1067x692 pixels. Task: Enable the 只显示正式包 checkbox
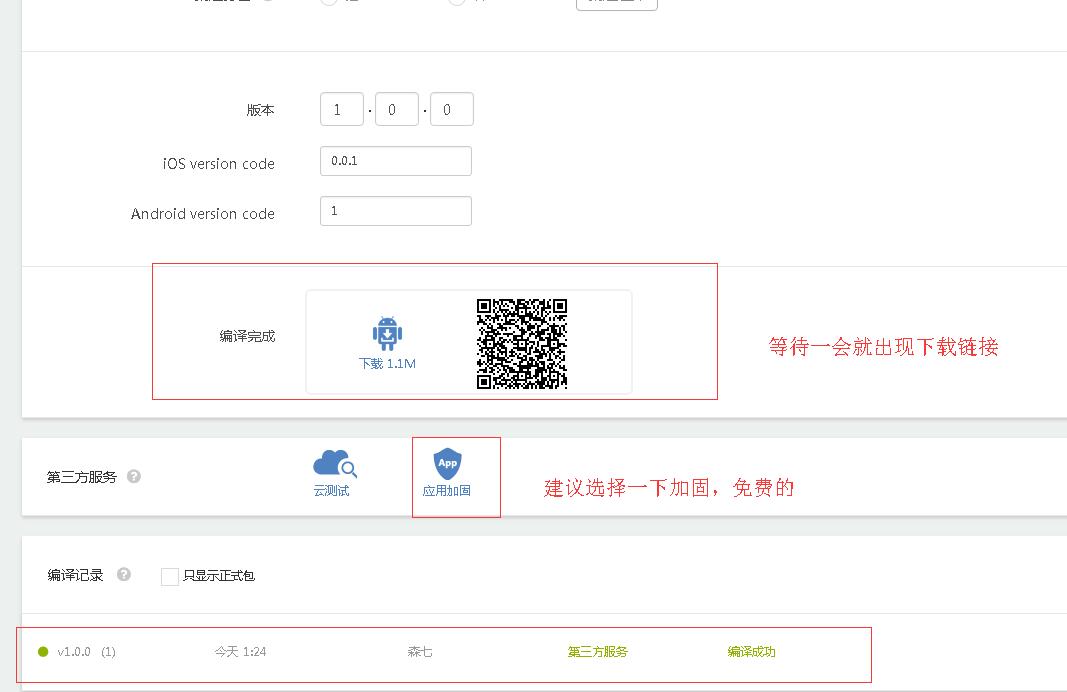pos(169,576)
